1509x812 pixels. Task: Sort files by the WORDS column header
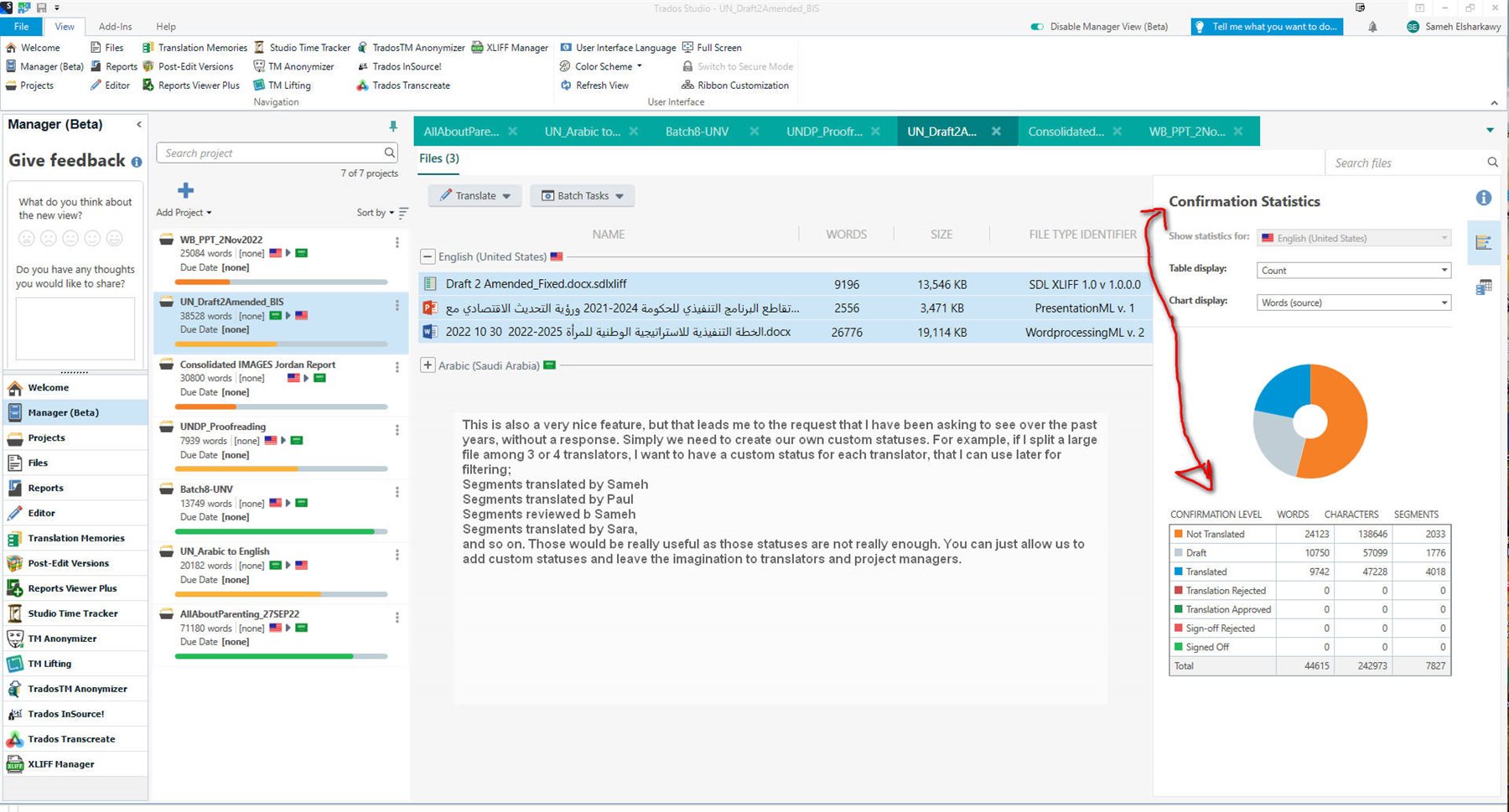coord(846,235)
